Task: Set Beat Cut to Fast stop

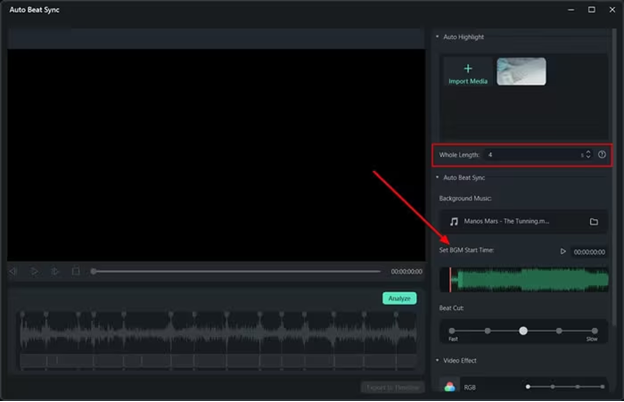Action: [452, 331]
